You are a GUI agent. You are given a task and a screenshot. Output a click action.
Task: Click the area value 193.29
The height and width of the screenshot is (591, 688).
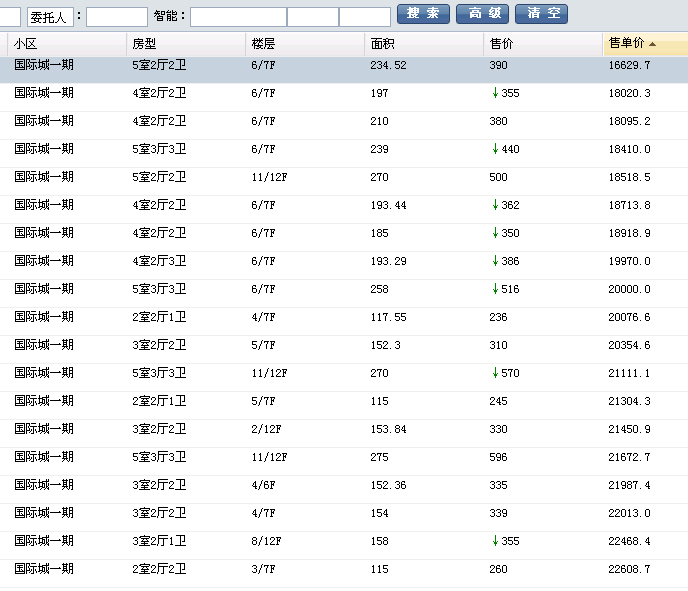coord(388,261)
